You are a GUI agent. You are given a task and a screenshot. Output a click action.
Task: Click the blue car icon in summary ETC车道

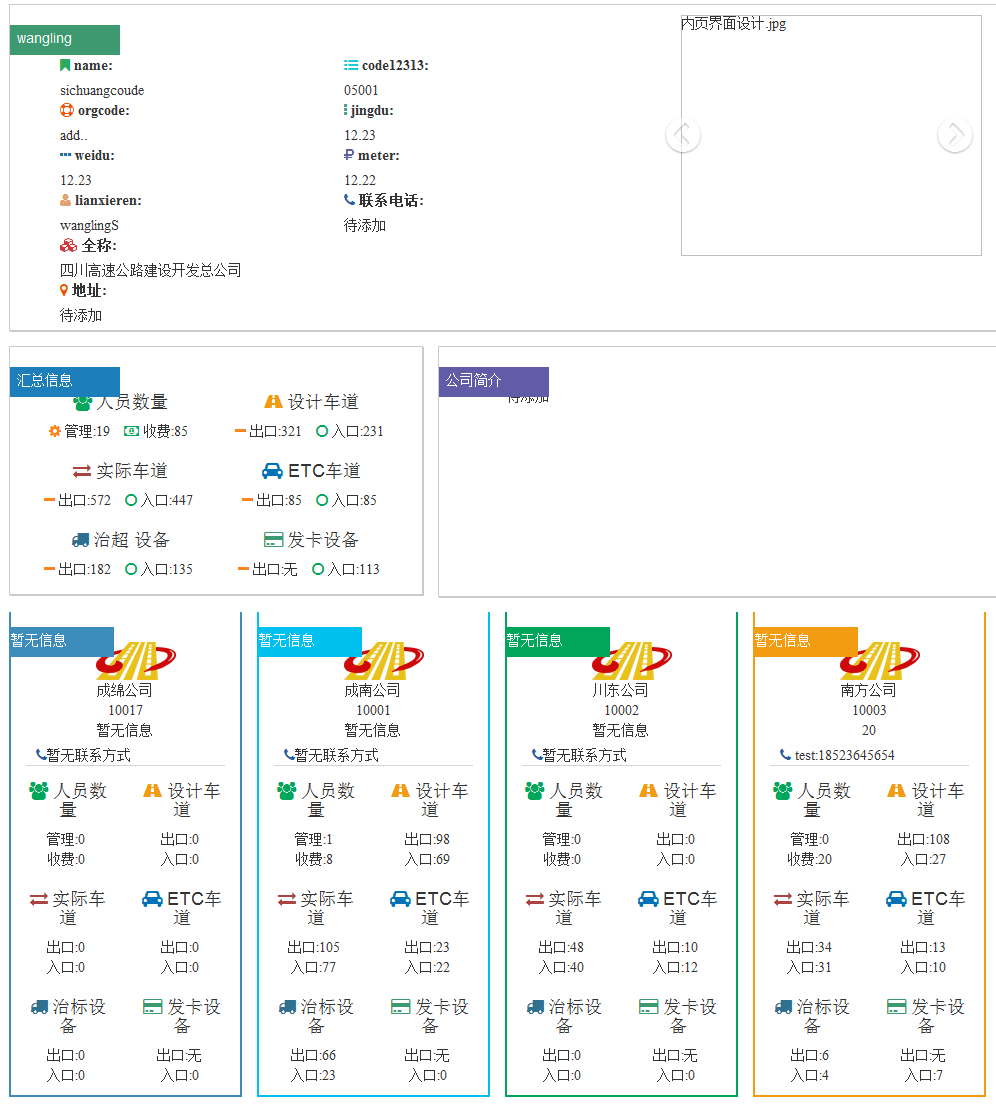(x=272, y=471)
